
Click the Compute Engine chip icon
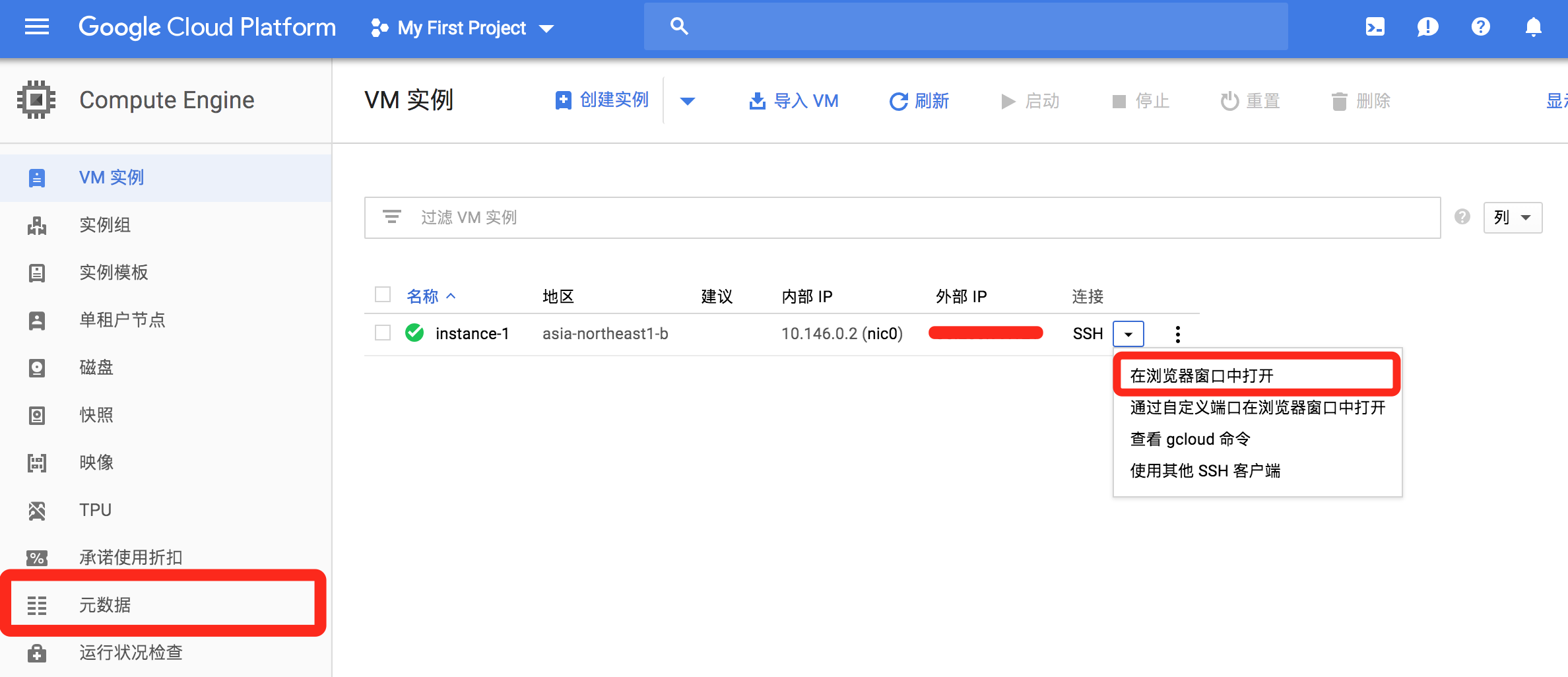click(x=36, y=100)
